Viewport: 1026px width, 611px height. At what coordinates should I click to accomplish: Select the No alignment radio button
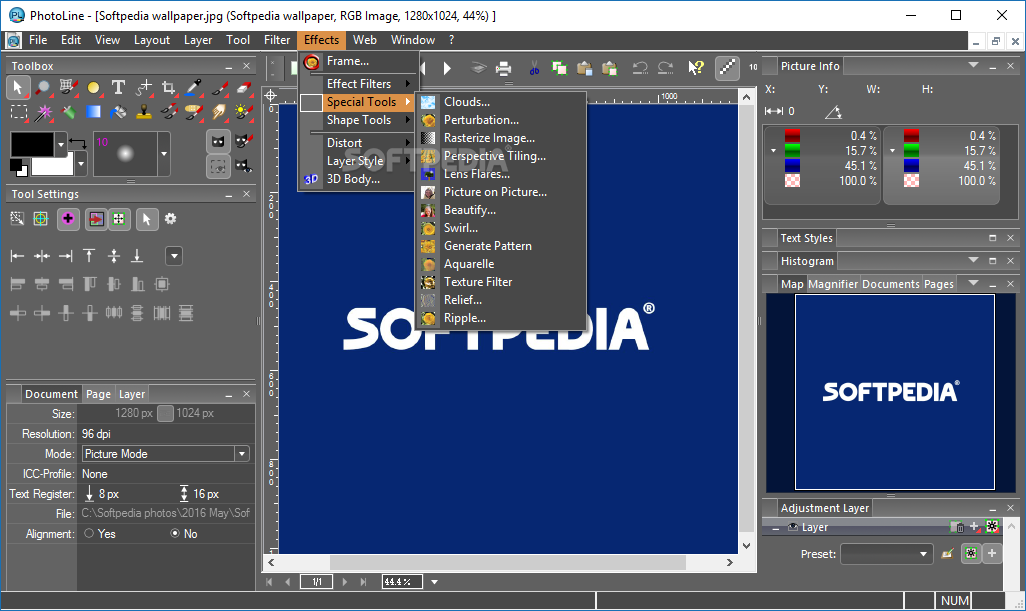[x=175, y=534]
